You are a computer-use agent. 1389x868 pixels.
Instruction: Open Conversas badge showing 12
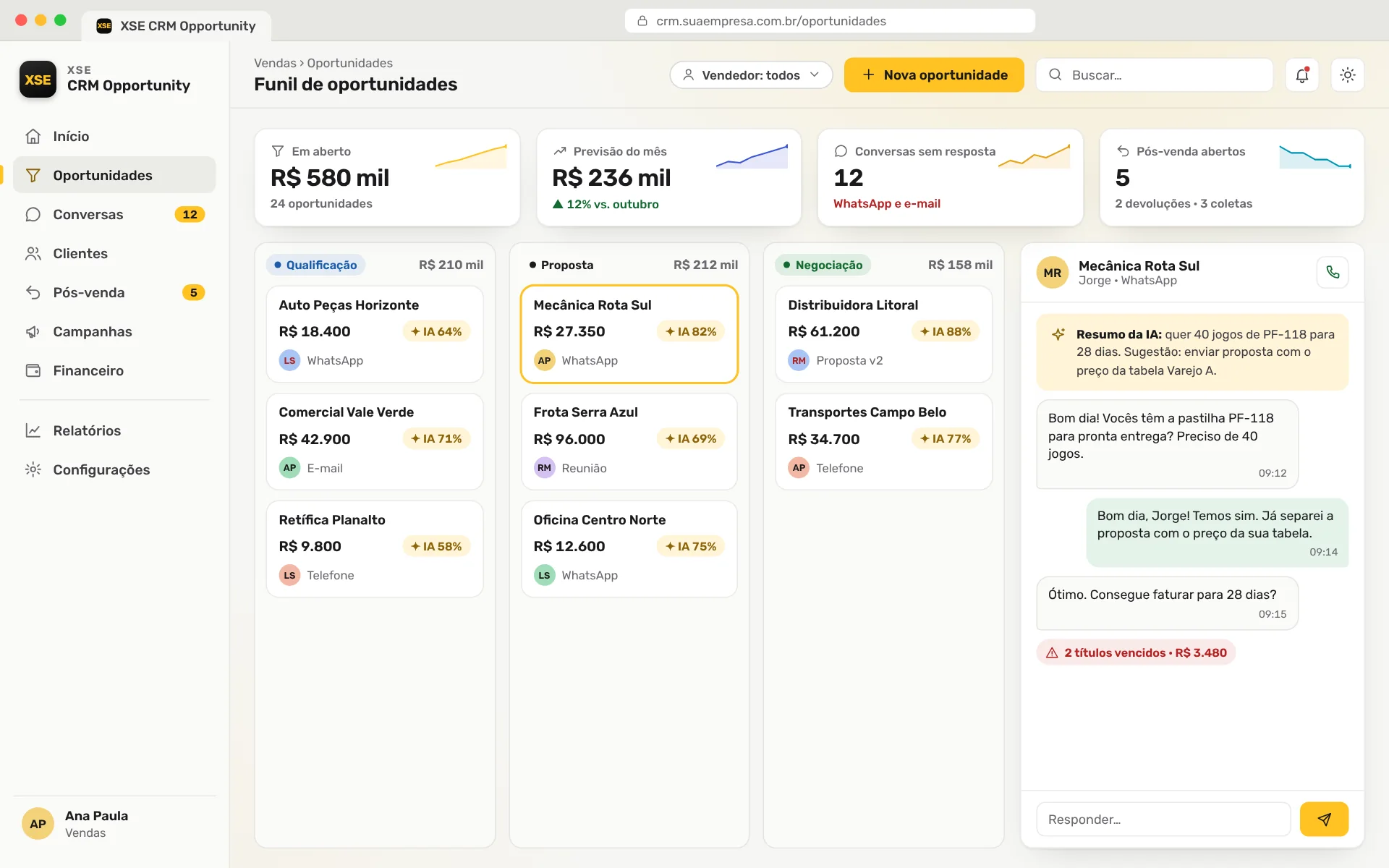pyautogui.click(x=190, y=214)
